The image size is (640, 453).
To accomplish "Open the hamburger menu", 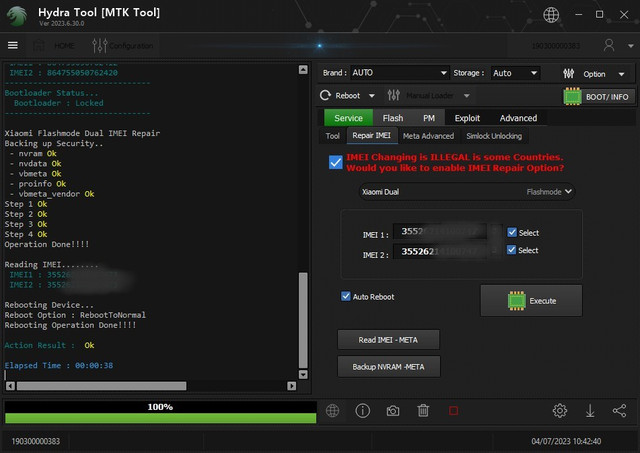I will click(x=13, y=45).
